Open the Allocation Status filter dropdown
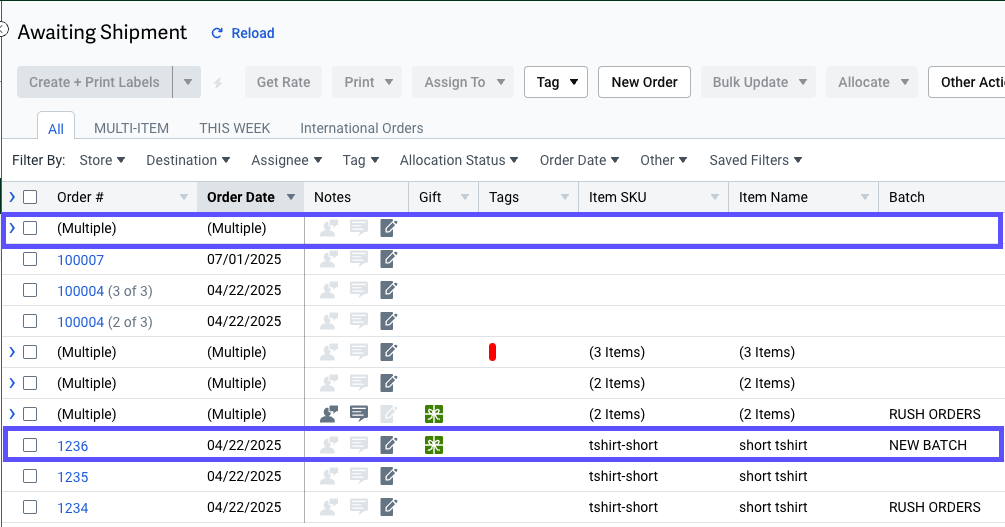The height and width of the screenshot is (527, 1005). coord(459,160)
